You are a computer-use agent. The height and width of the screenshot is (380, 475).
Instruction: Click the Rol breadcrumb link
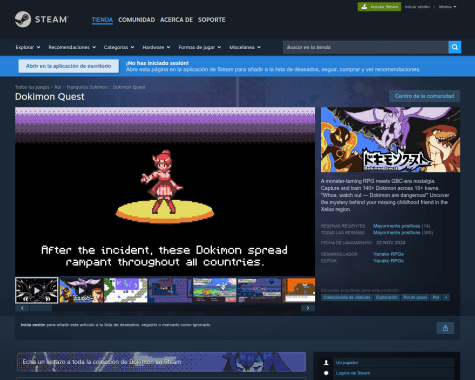click(58, 87)
